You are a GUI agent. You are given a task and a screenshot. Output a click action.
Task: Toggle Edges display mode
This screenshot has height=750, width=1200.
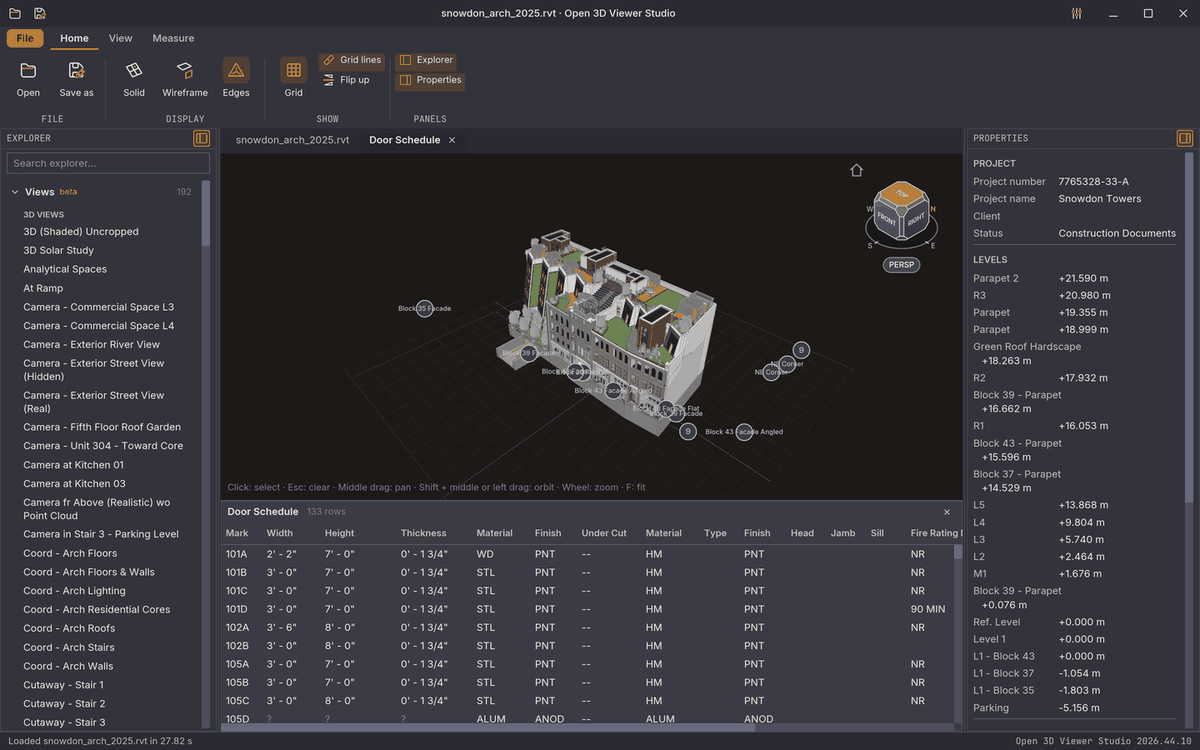pyautogui.click(x=236, y=80)
